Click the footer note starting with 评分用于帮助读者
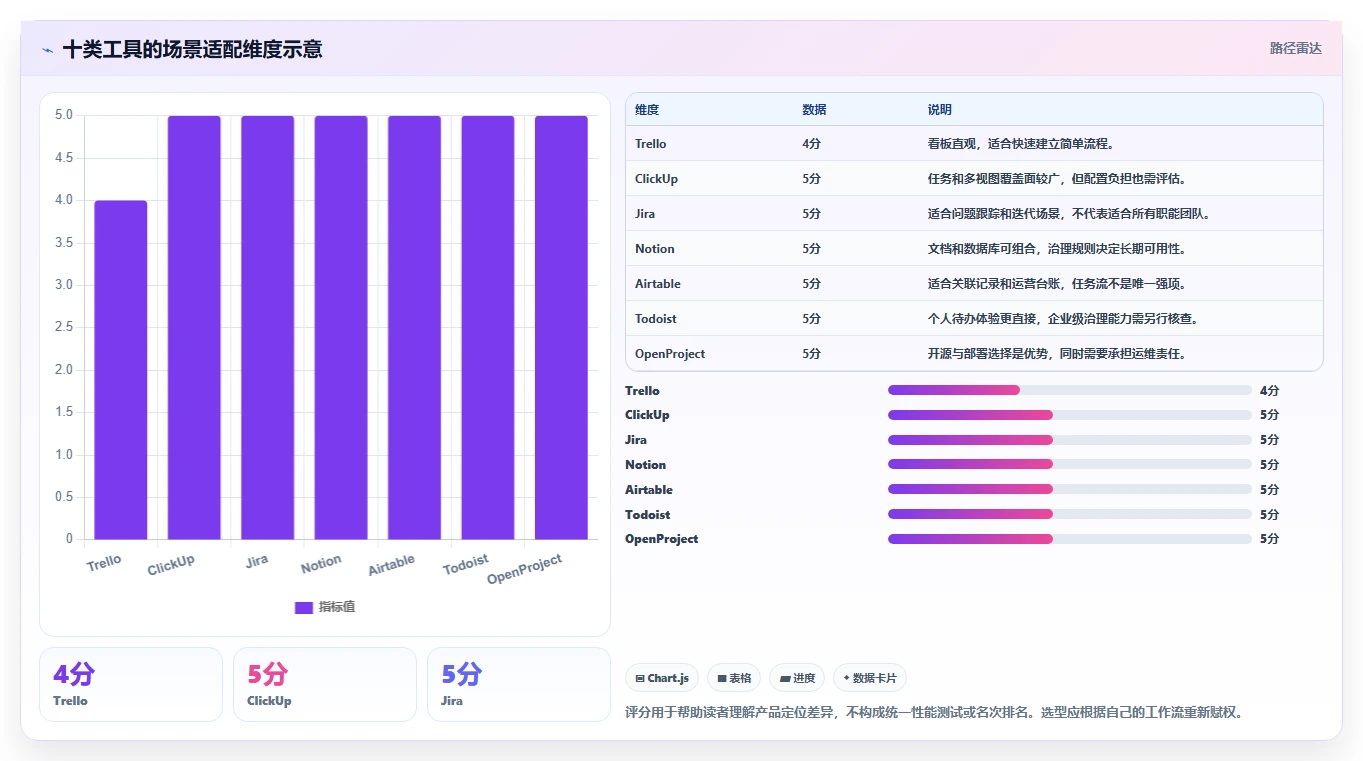1363x761 pixels. (x=933, y=713)
